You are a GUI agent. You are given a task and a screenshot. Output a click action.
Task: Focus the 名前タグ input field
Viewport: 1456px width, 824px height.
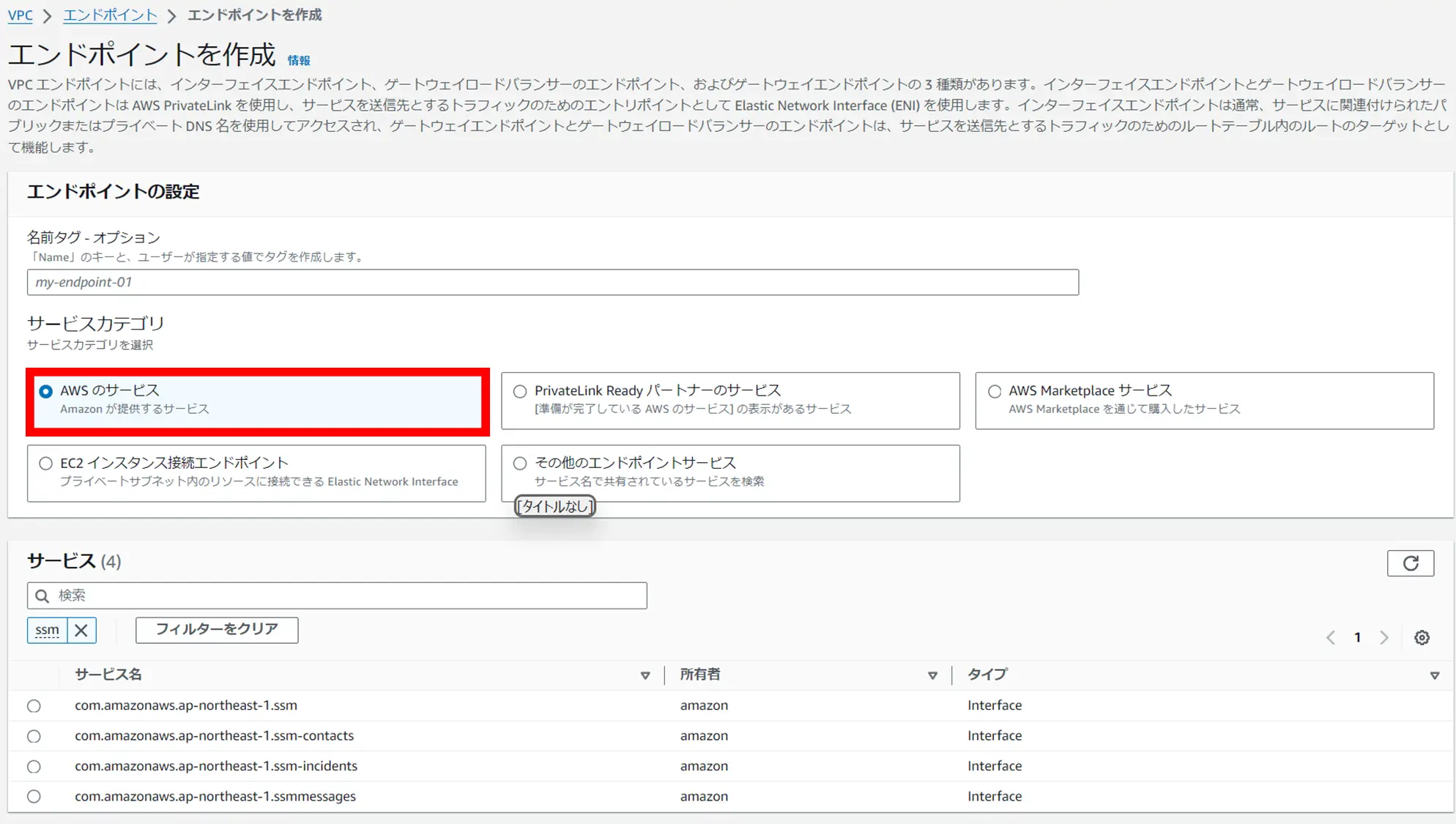coord(553,282)
